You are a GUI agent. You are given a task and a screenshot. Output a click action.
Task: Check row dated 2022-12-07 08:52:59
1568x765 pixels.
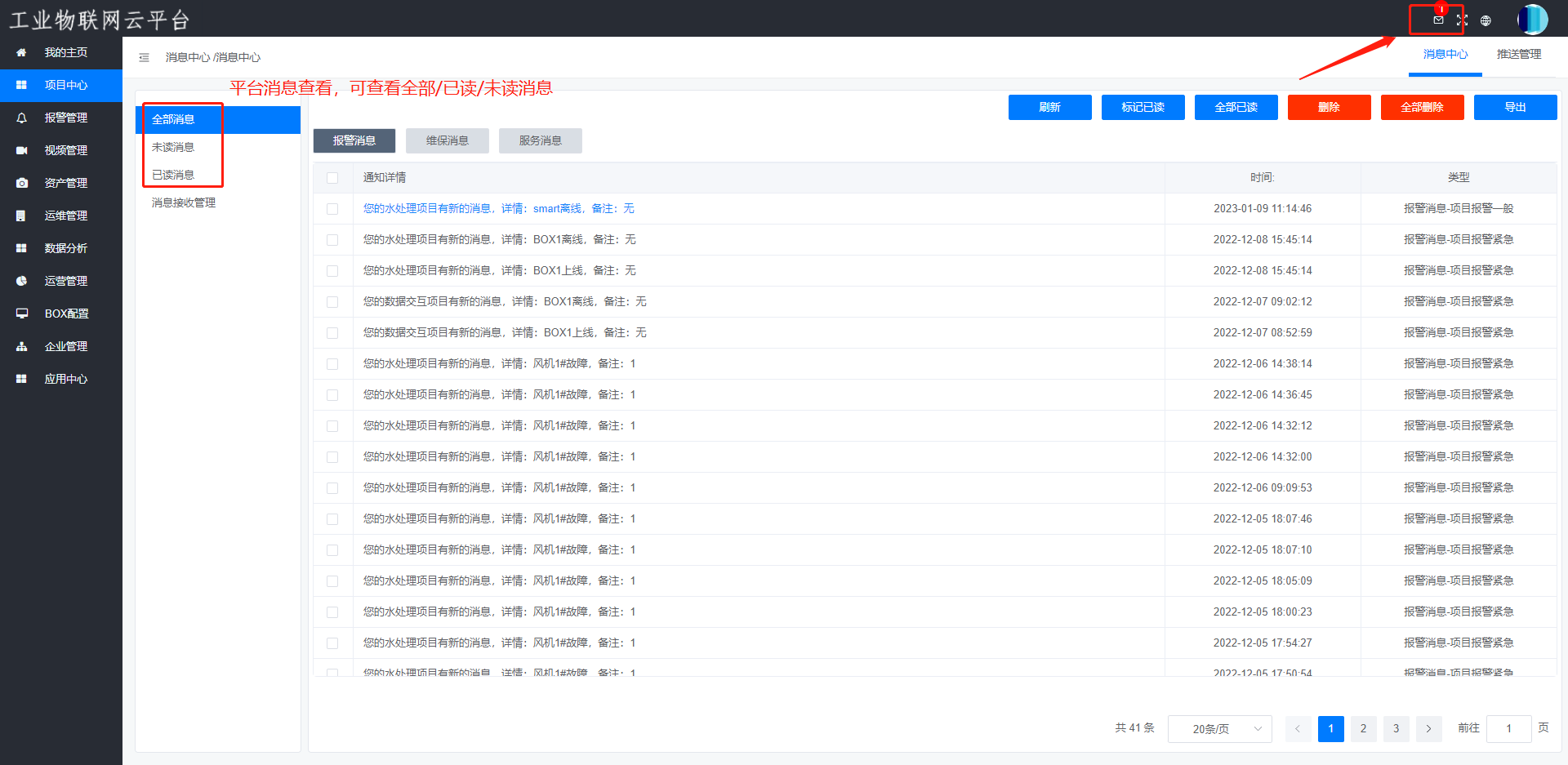coord(332,333)
